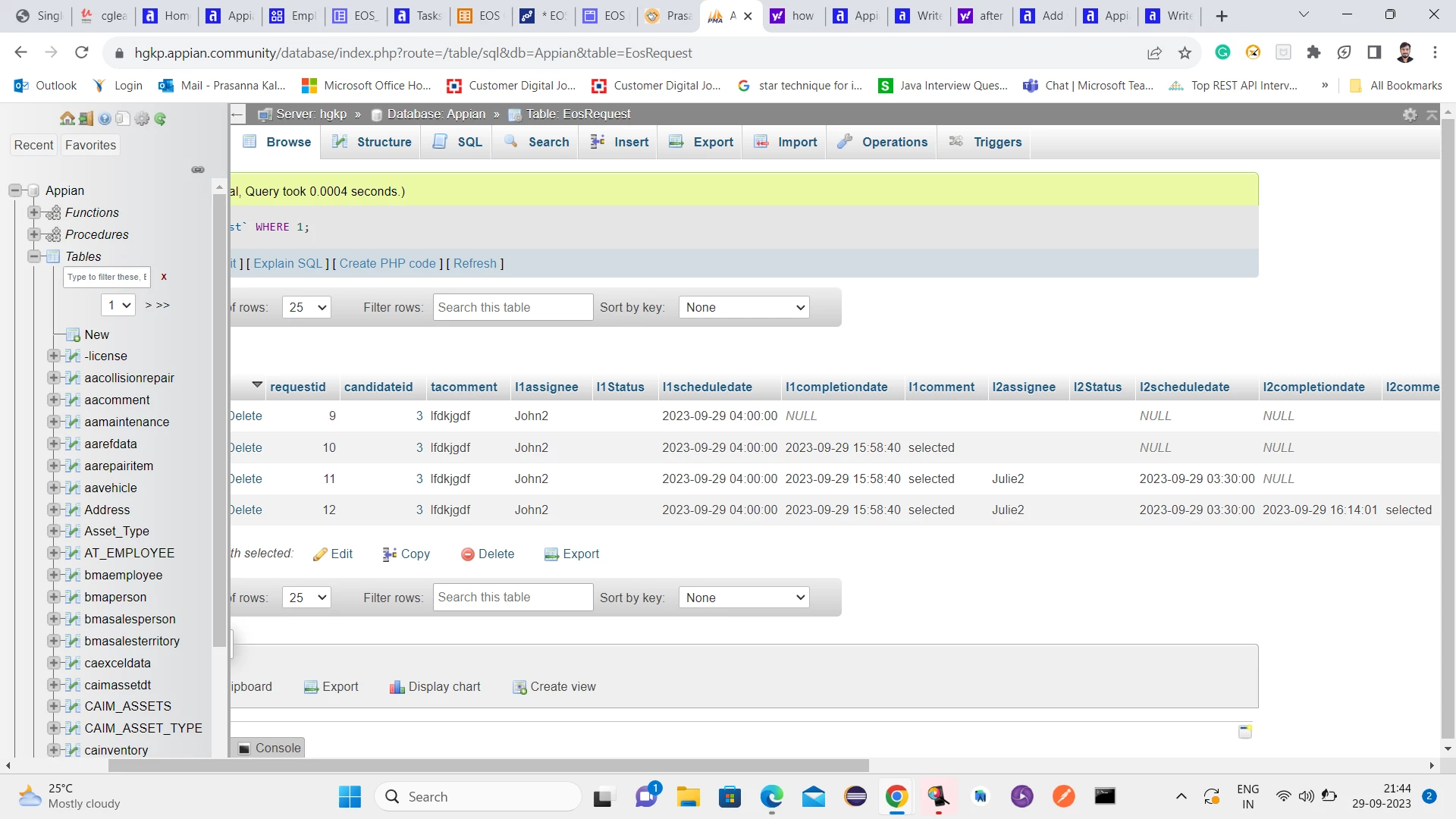Open Mail app from taskbar
1456x819 pixels.
click(x=814, y=797)
